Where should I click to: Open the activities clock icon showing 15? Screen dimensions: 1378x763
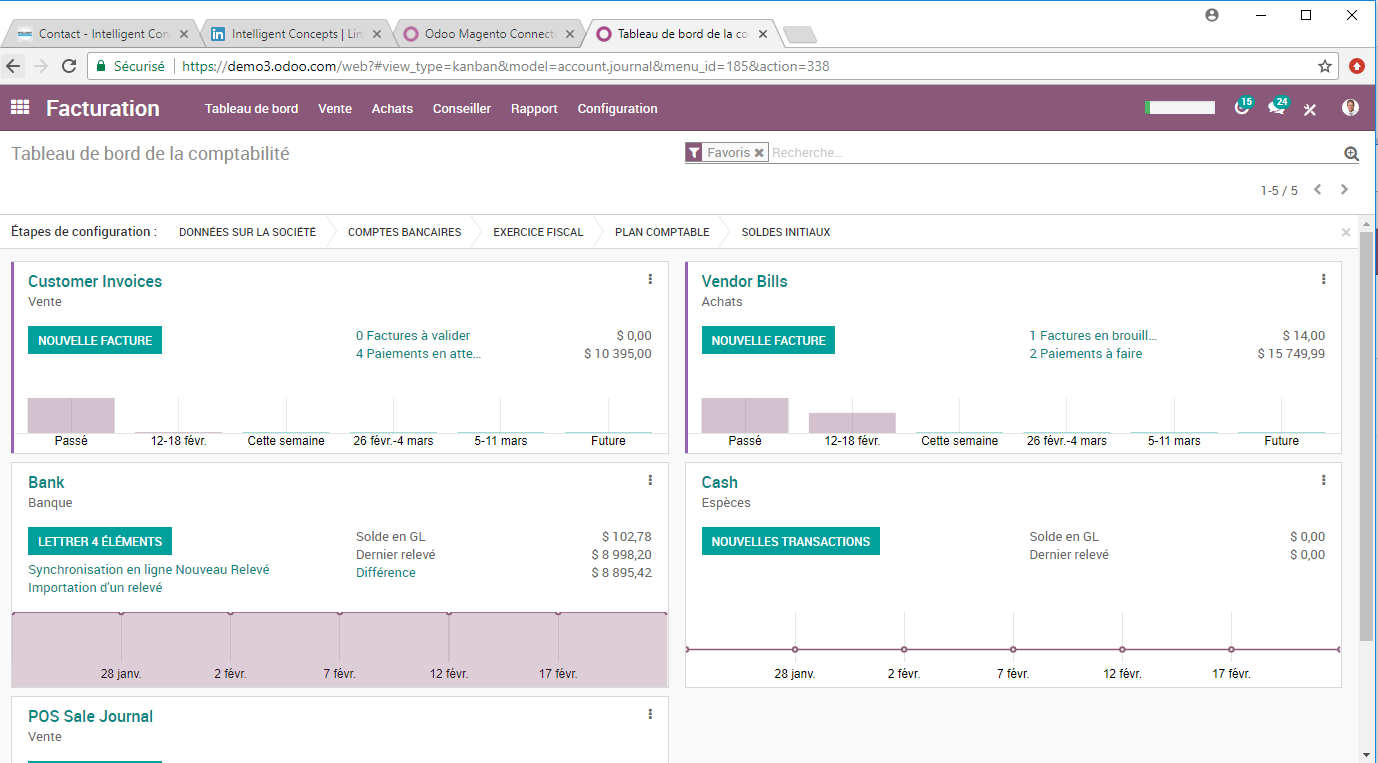click(x=1242, y=108)
